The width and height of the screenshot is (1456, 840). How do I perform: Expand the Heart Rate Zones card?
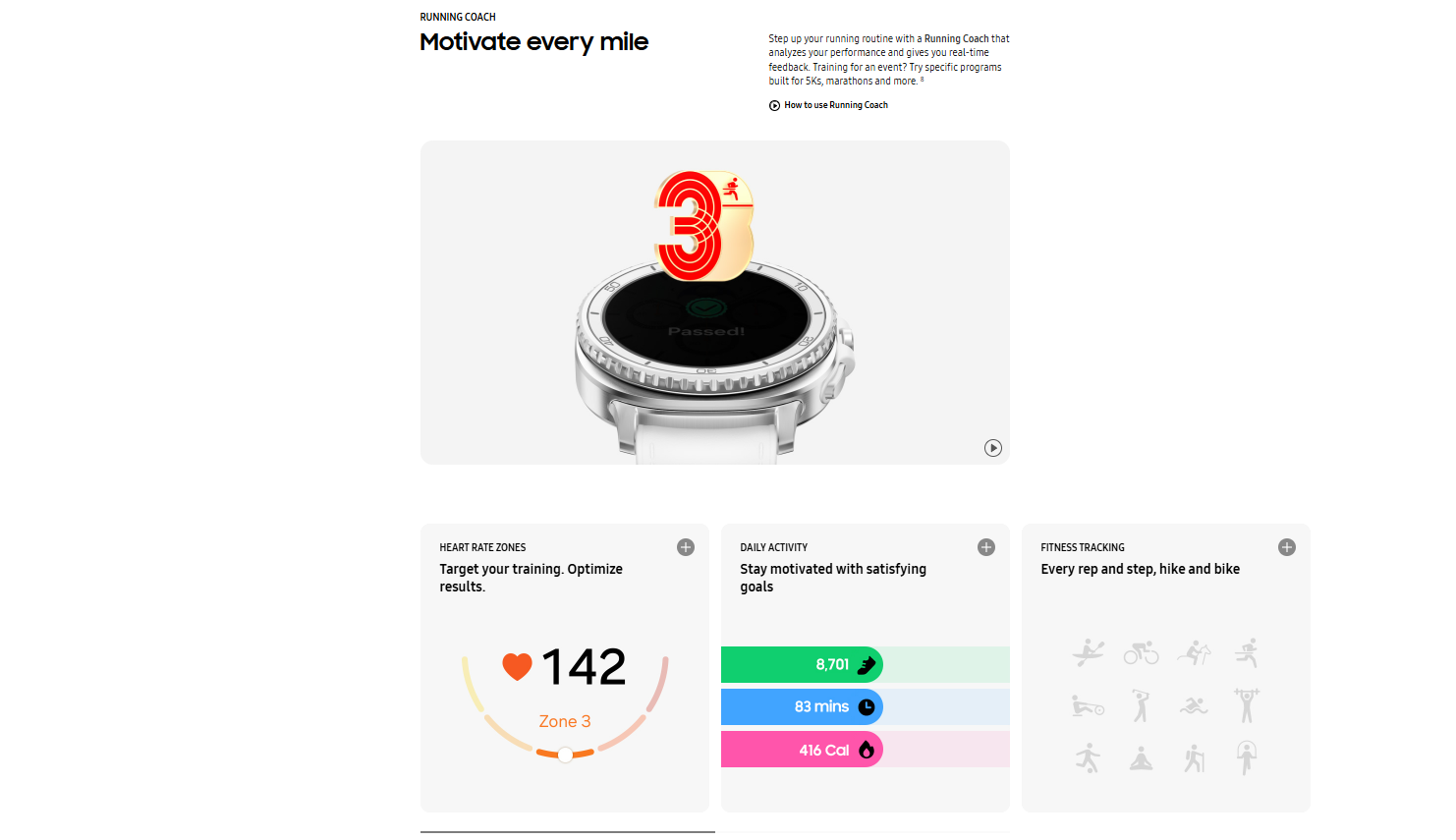point(686,547)
